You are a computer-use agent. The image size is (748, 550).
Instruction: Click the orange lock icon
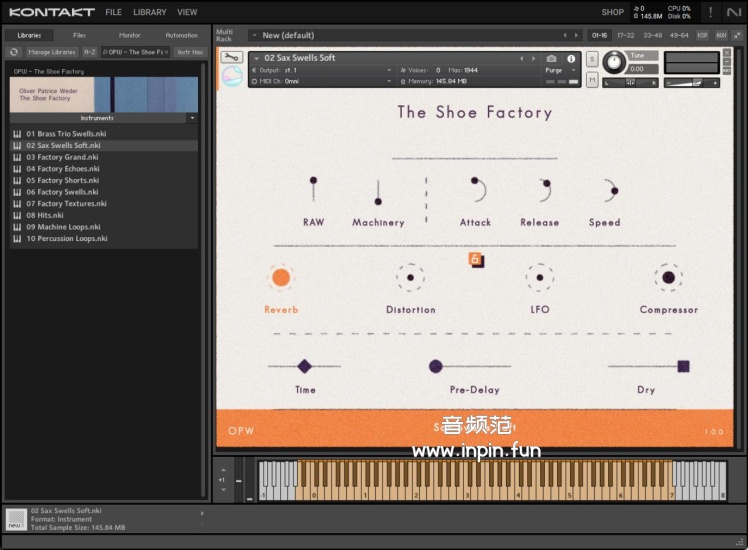[x=476, y=260]
